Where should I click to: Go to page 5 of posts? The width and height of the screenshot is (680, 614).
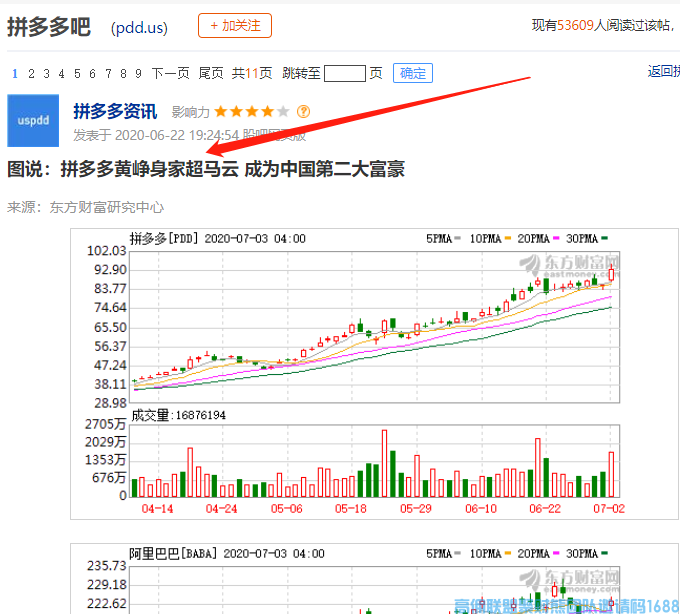(x=77, y=74)
